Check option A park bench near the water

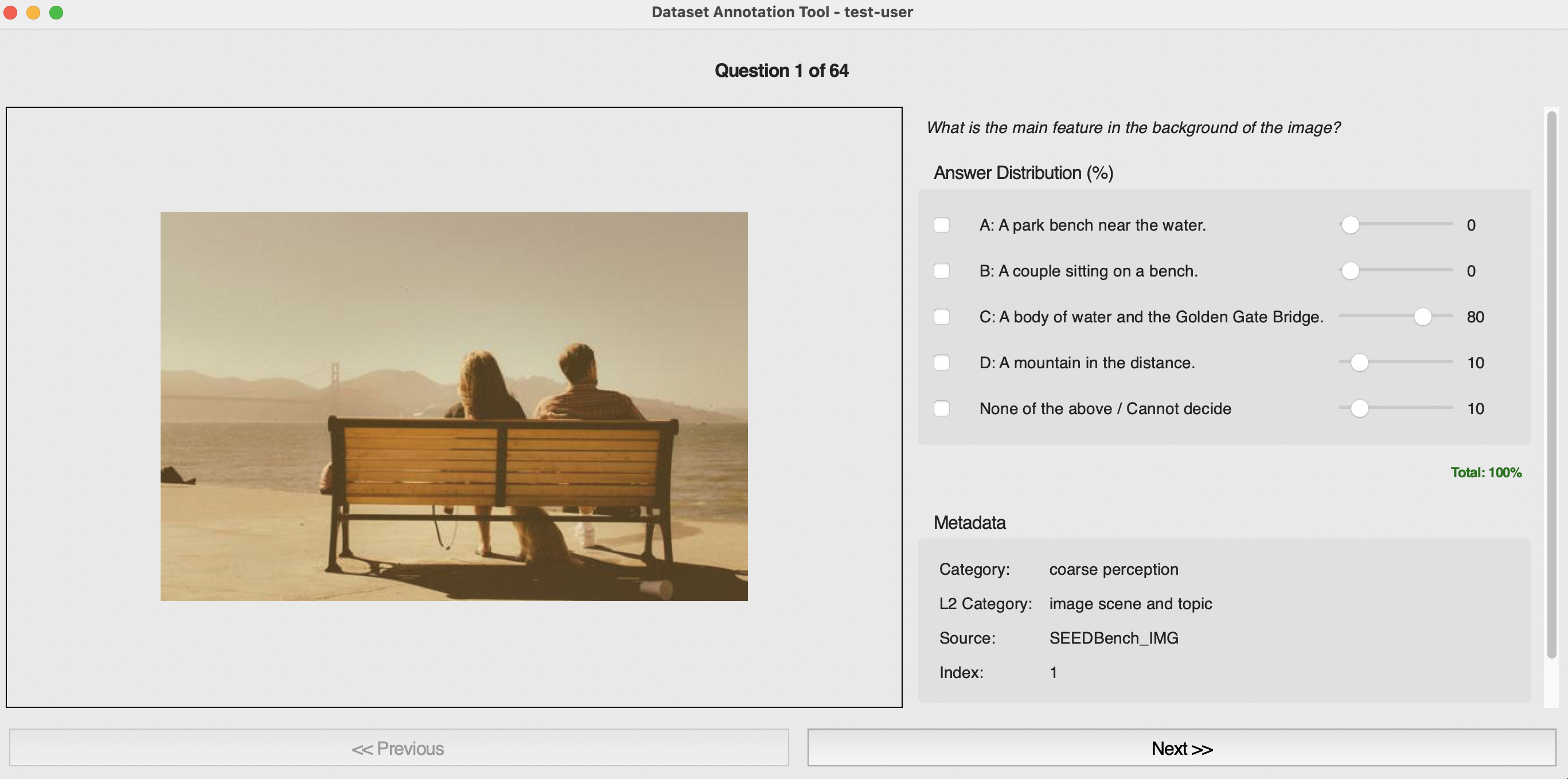(942, 225)
